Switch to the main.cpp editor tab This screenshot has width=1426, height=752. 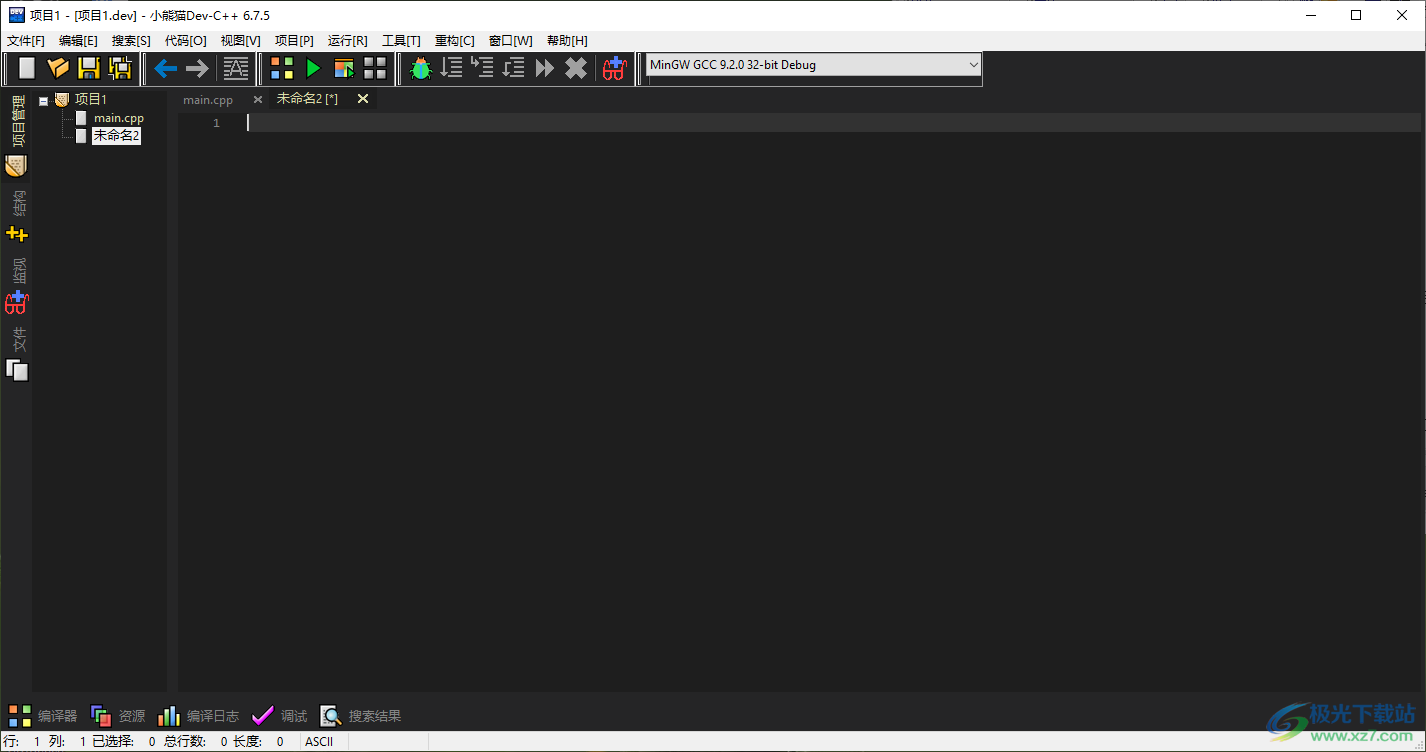[x=208, y=99]
